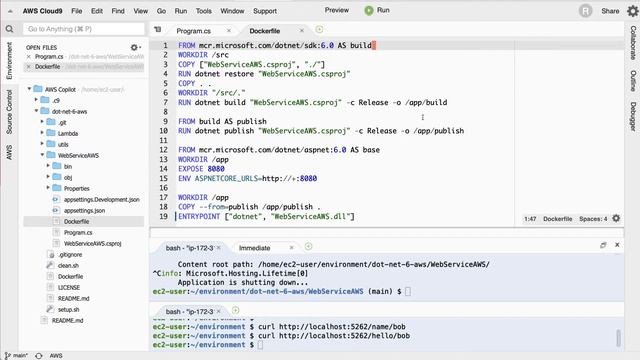Click the Preview button
The width and height of the screenshot is (640, 360).
point(337,10)
